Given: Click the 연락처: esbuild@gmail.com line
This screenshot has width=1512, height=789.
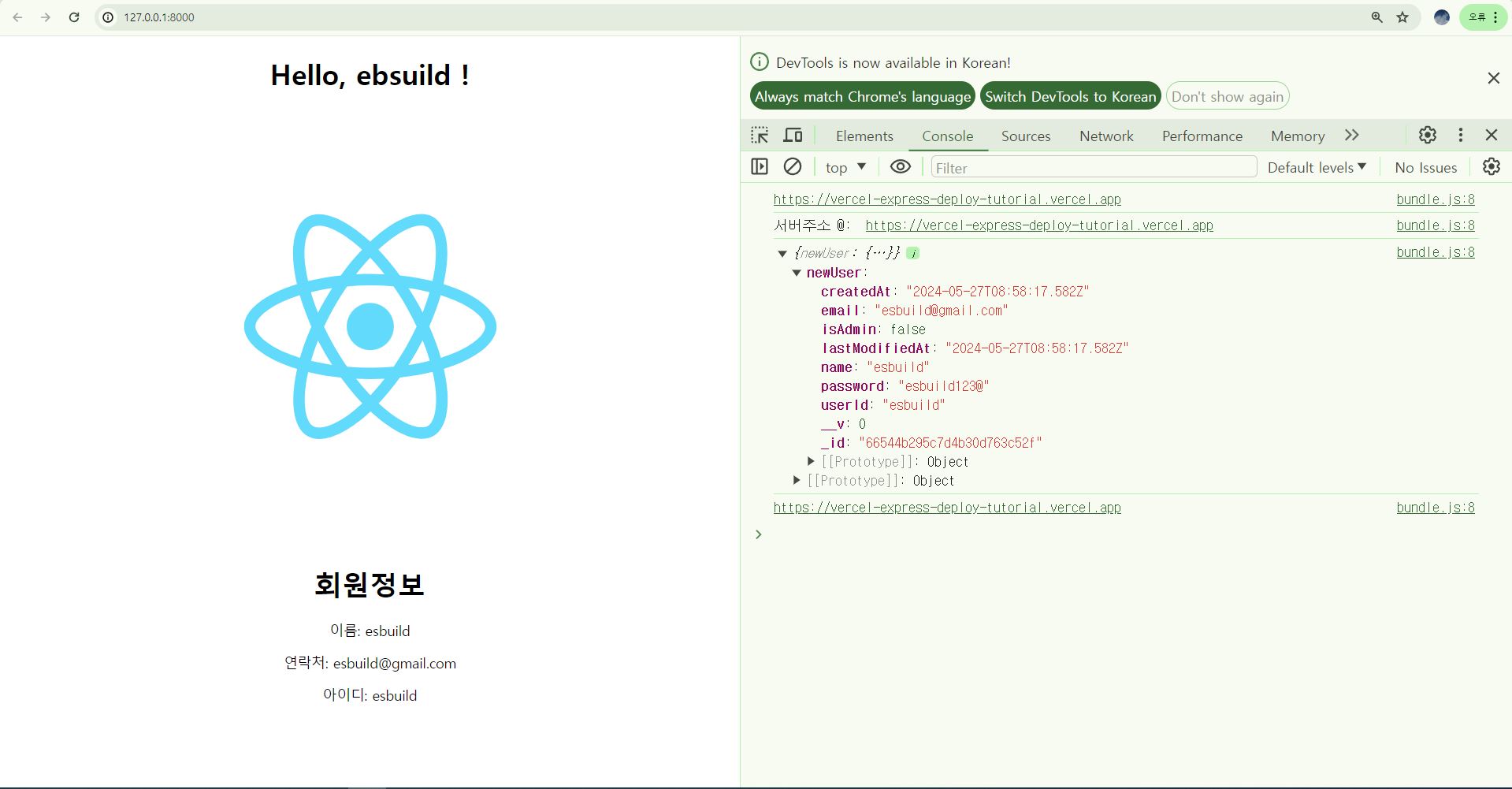Looking at the screenshot, I should coord(370,663).
